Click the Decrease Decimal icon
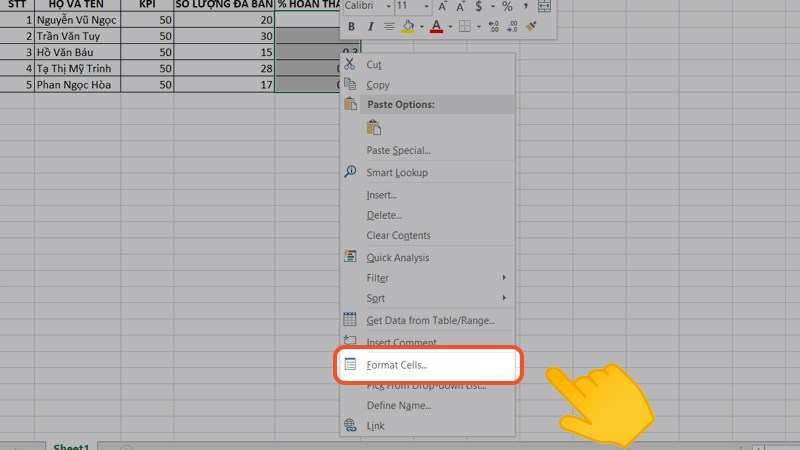The height and width of the screenshot is (450, 800). [511, 26]
